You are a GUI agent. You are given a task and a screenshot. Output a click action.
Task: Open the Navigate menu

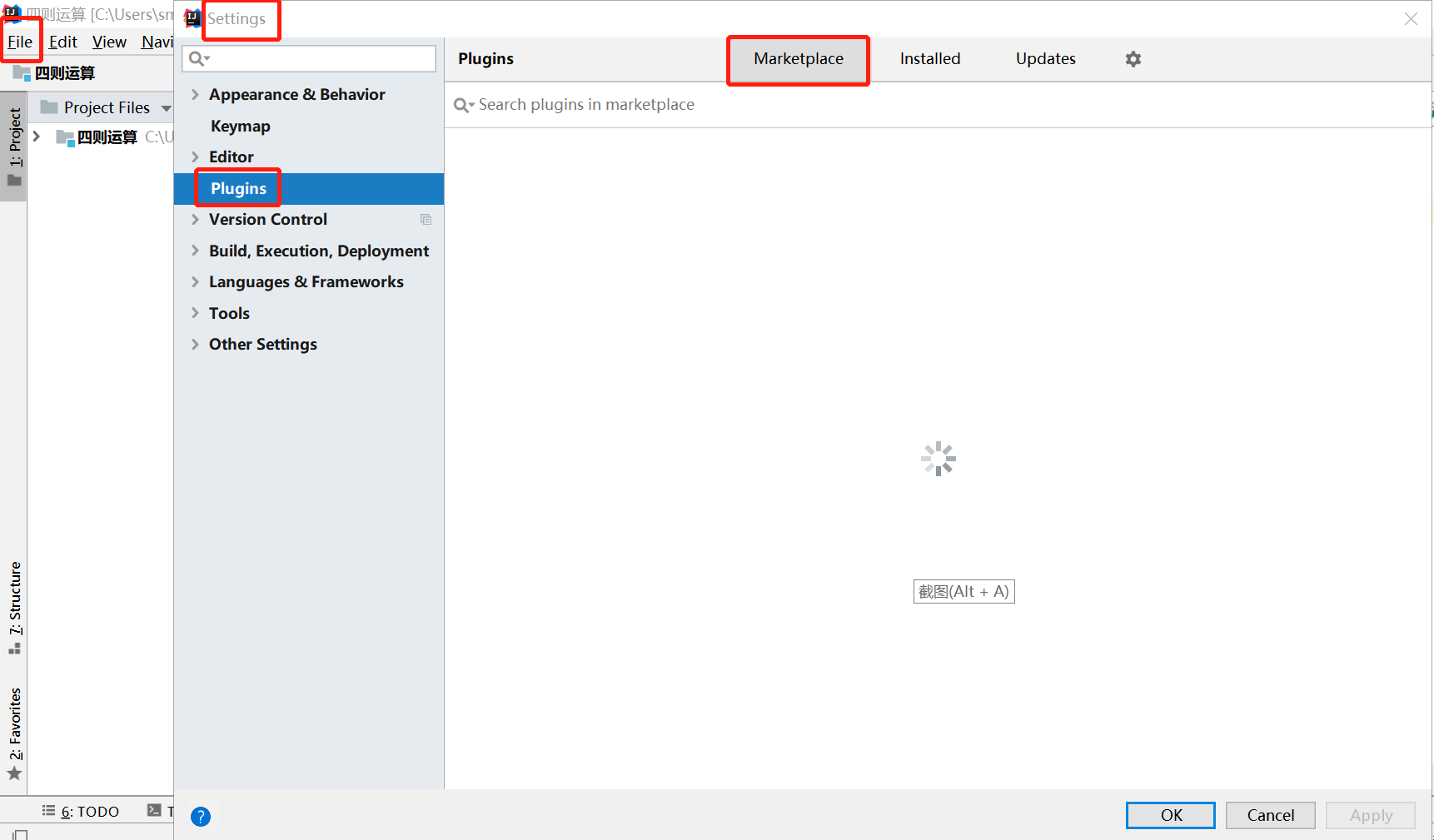[157, 42]
